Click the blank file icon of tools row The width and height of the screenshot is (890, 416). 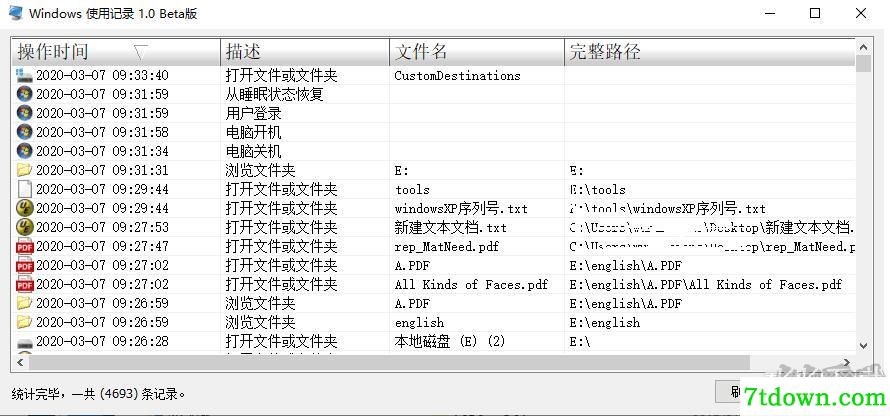tap(24, 189)
